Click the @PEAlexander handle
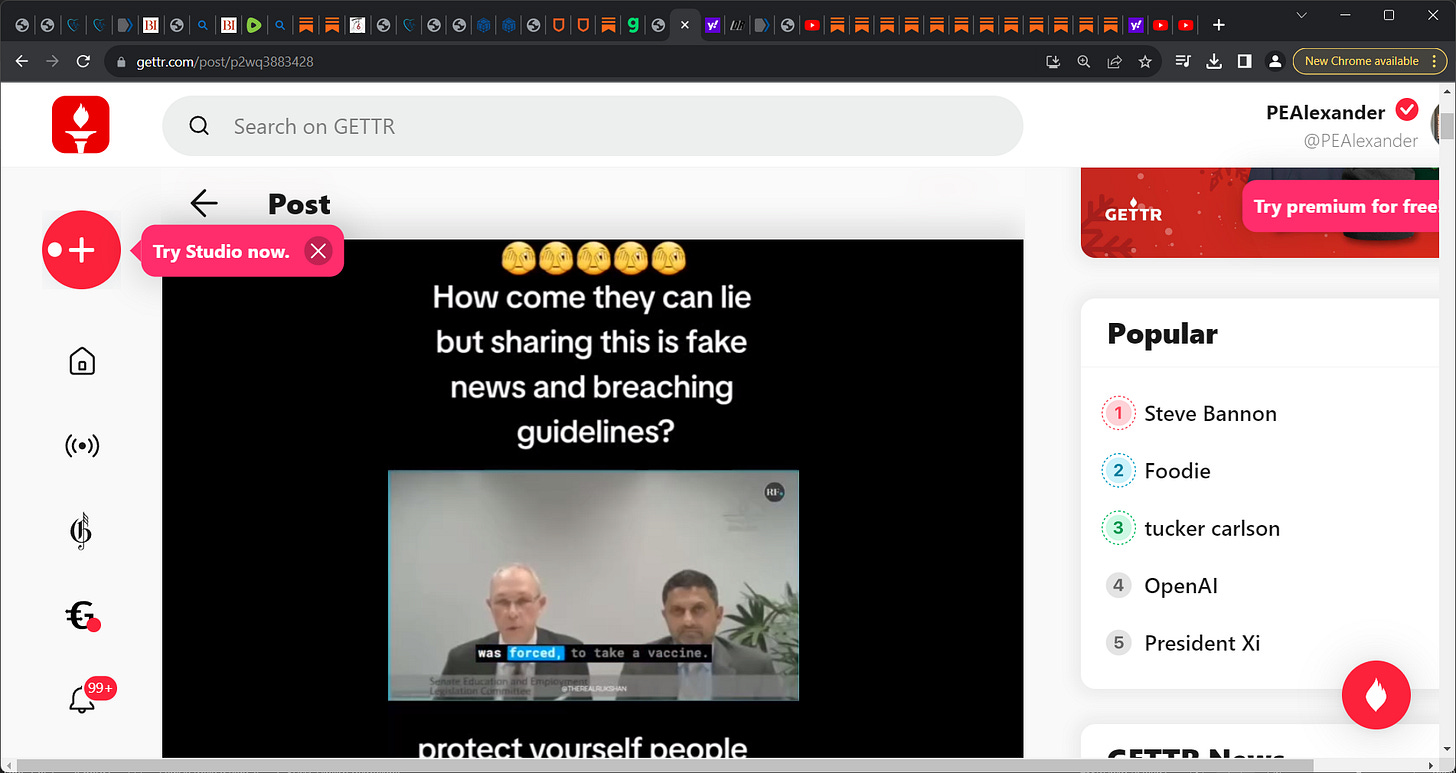1456x773 pixels. [x=1361, y=141]
